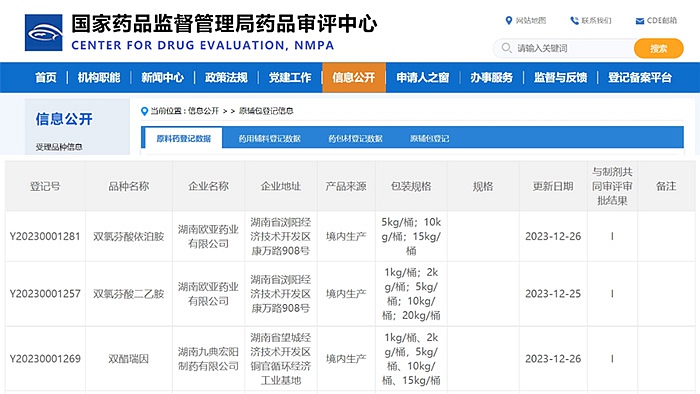The height and width of the screenshot is (394, 700).
Task: Open 政策法规 menu item
Action: pos(226,78)
